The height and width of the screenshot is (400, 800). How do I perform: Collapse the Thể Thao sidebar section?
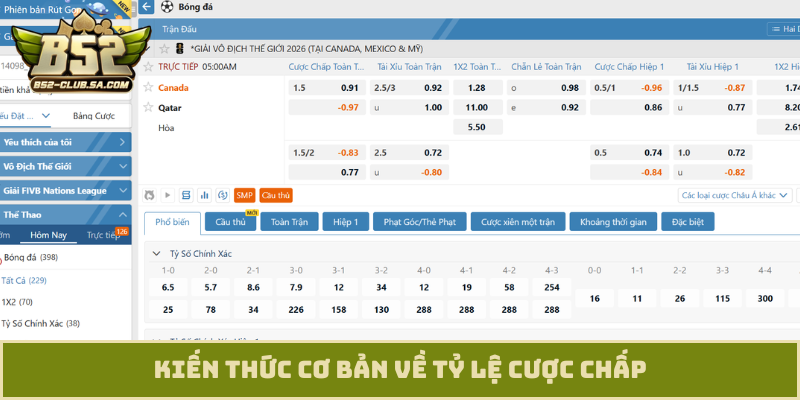point(65,215)
